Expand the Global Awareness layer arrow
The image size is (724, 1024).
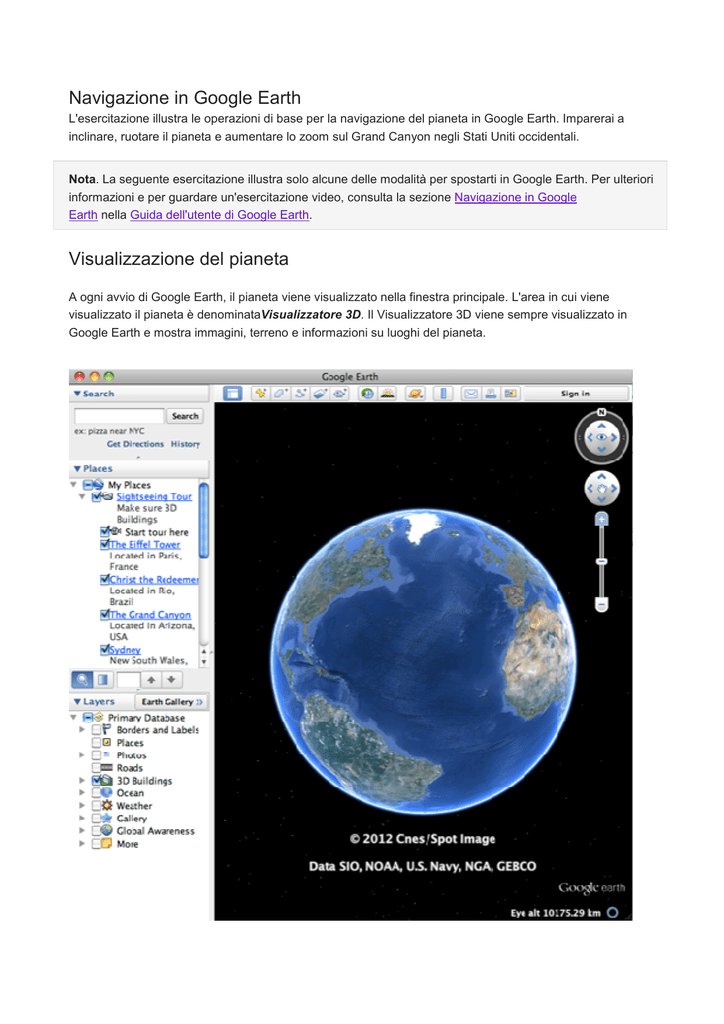pos(82,831)
